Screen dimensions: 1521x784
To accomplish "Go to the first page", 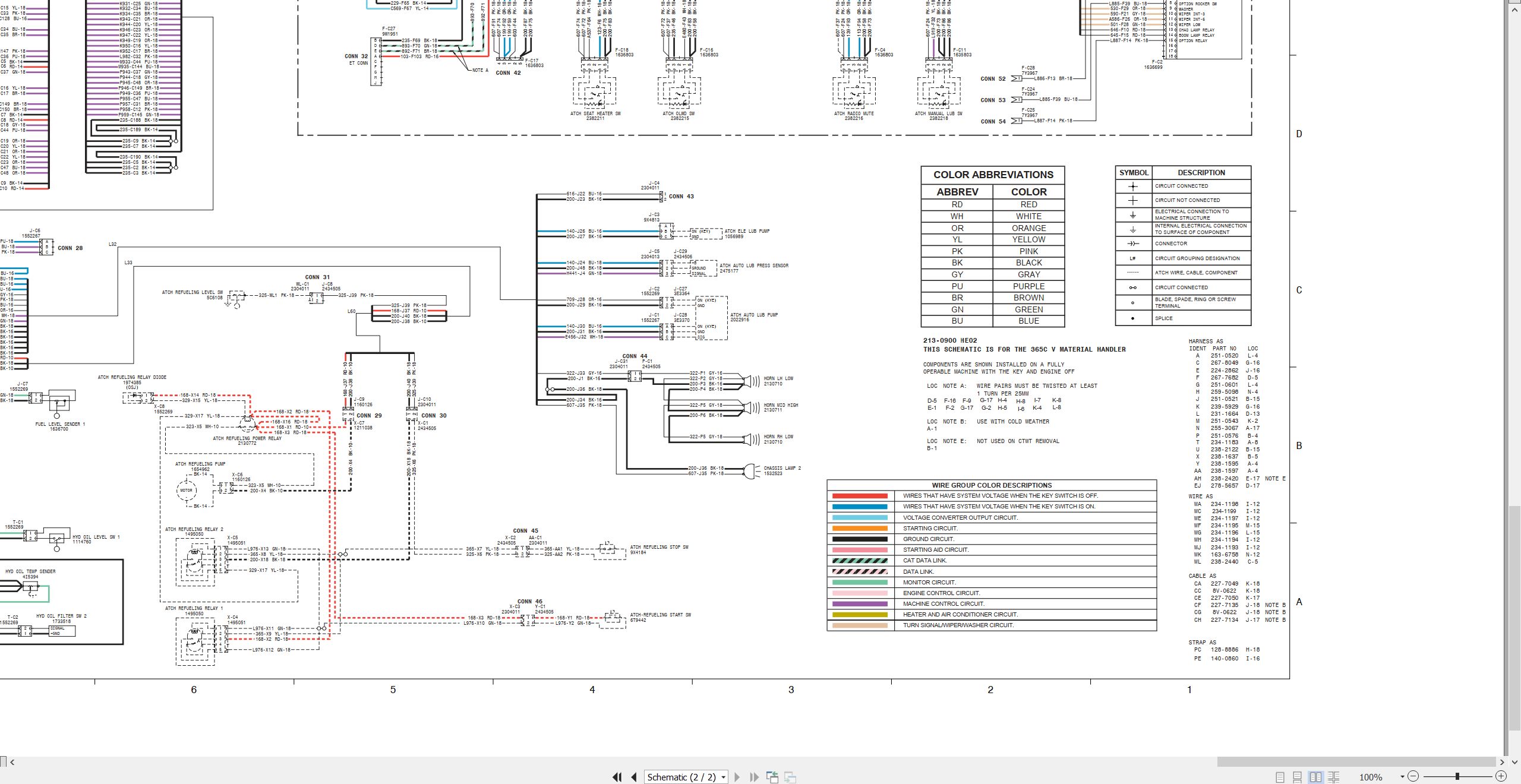I will coord(617,777).
